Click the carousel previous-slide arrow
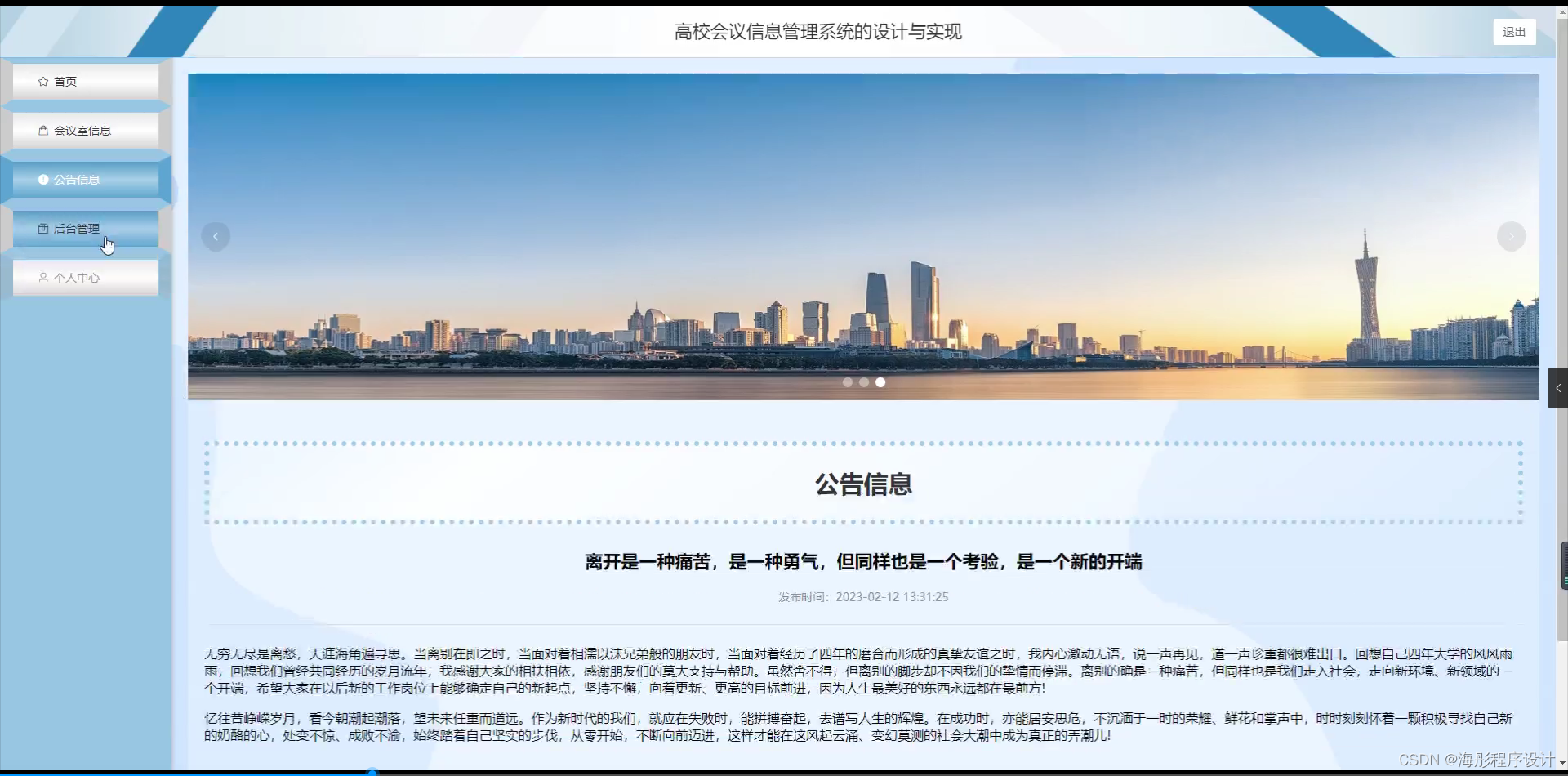This screenshot has width=1568, height=776. (215, 236)
